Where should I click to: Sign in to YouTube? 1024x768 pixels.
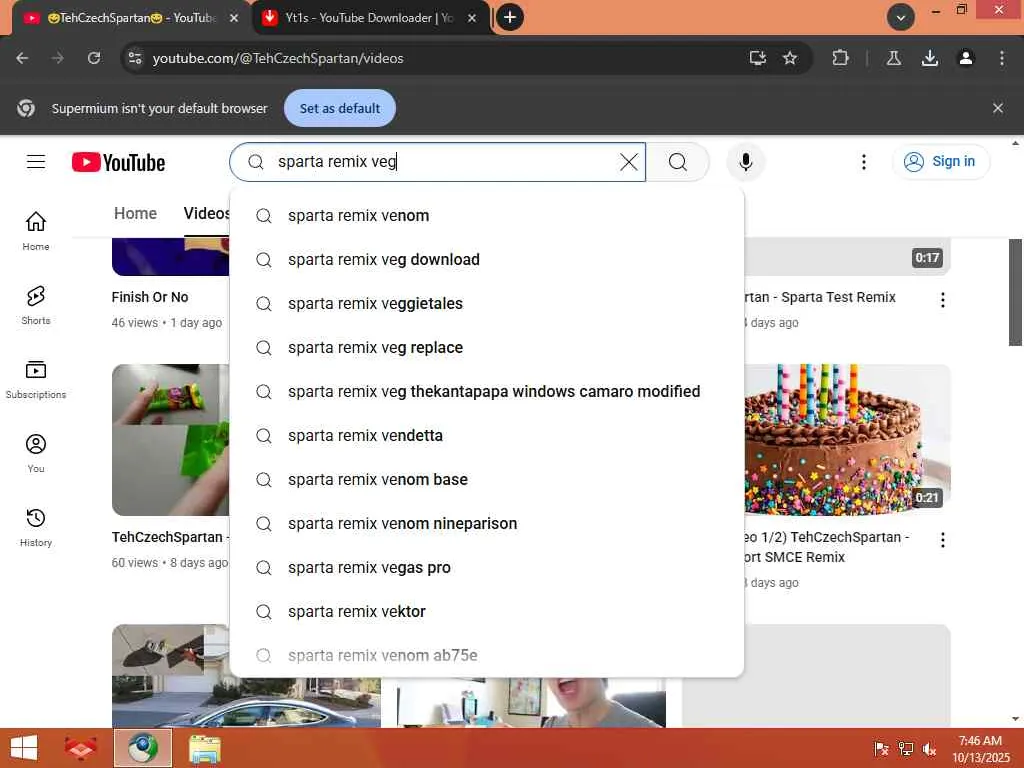point(940,161)
